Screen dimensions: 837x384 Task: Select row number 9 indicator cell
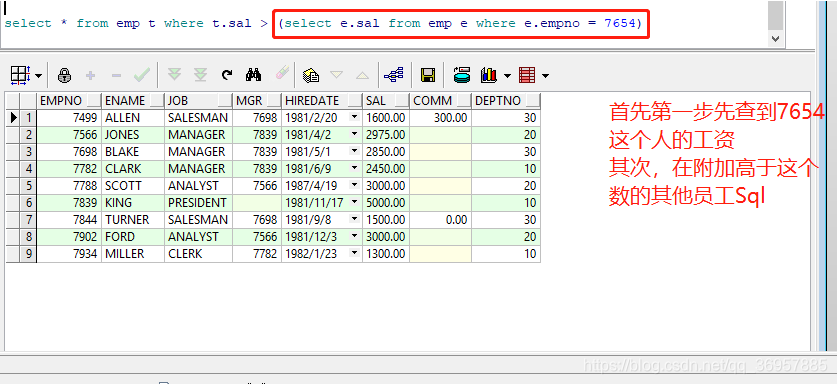[28, 254]
